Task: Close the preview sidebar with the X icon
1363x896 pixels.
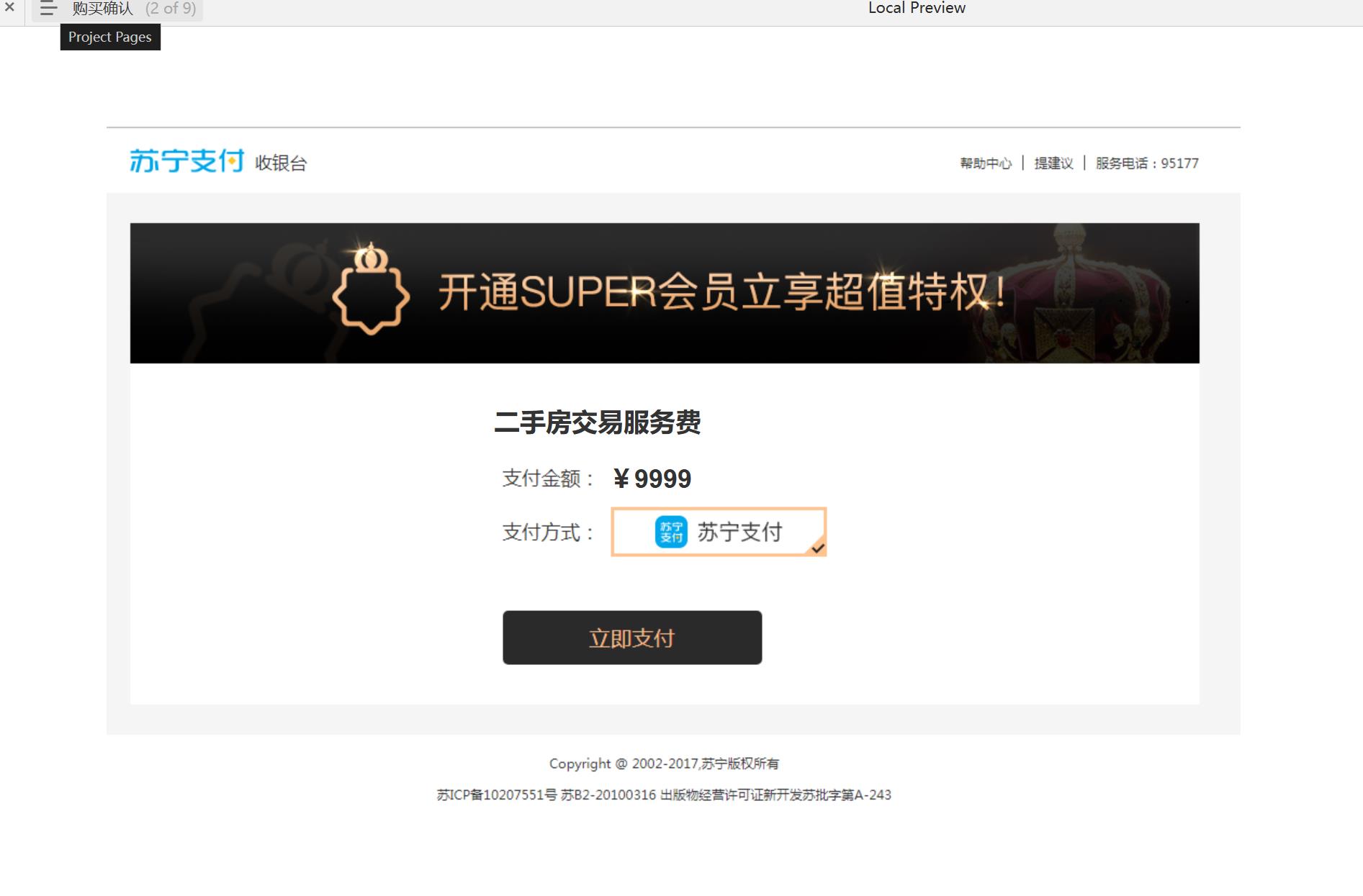Action: coord(9,8)
